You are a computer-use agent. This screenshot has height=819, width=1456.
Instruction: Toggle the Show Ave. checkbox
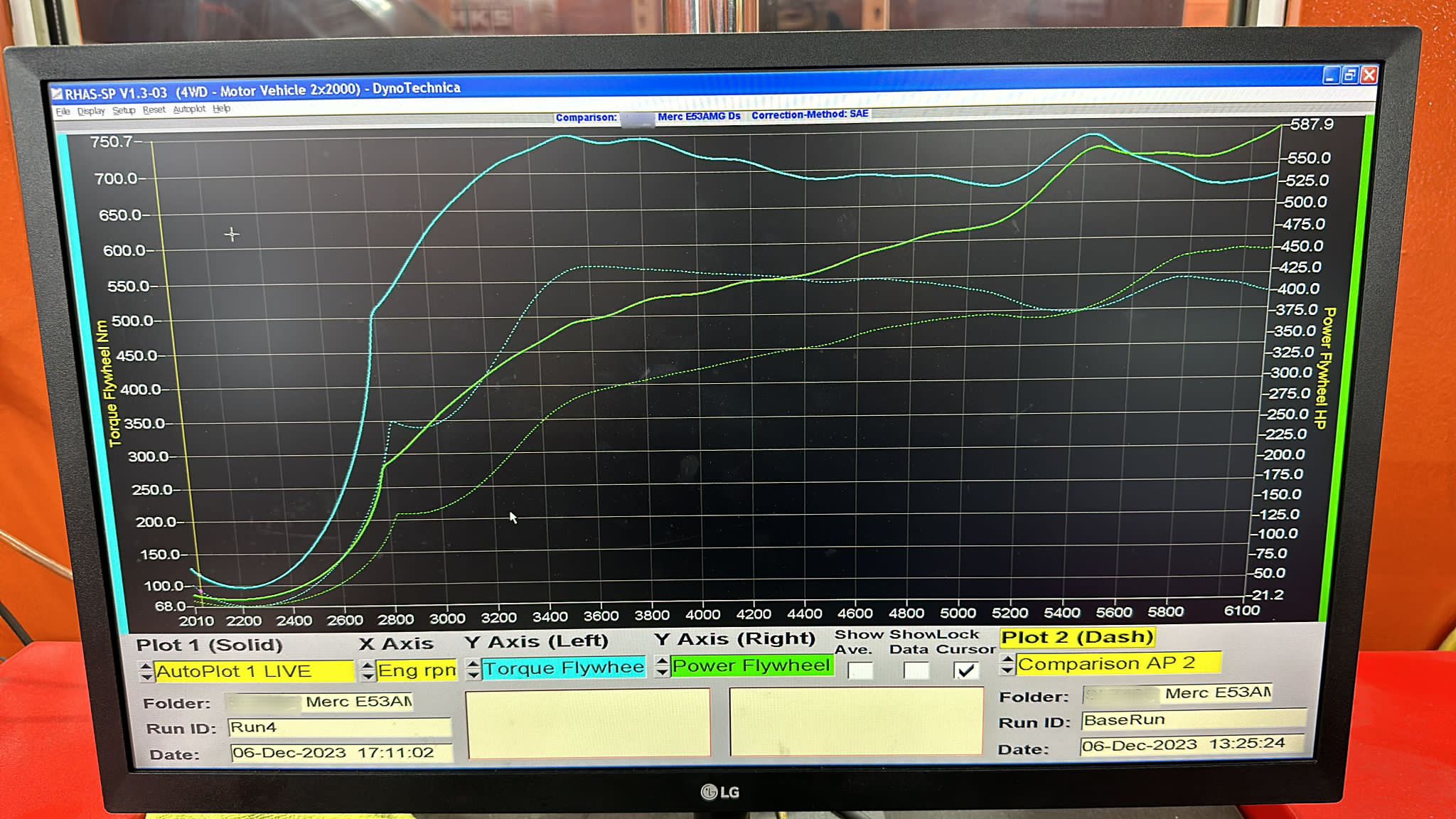tap(860, 670)
